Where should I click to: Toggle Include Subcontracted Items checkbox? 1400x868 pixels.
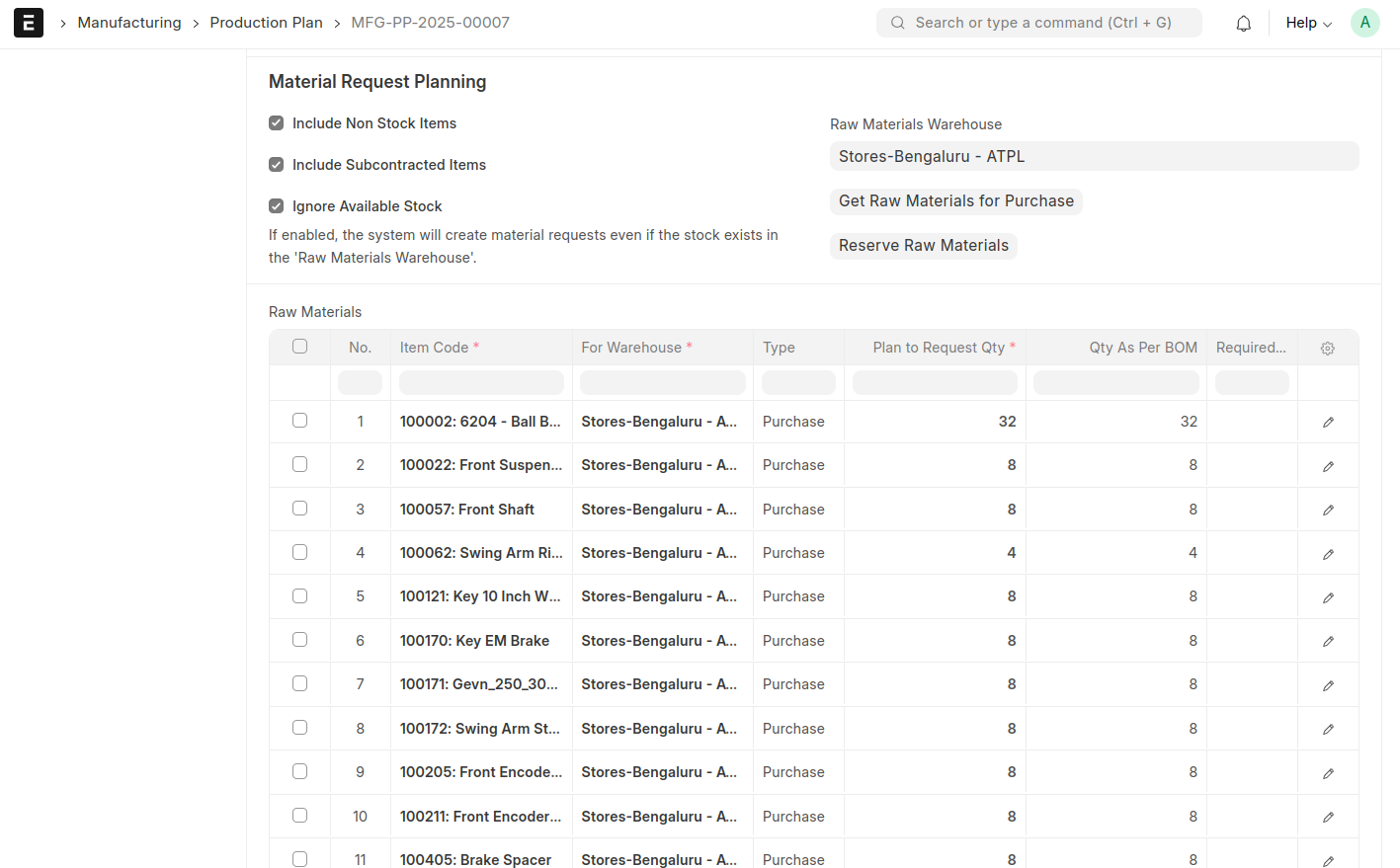(x=277, y=165)
